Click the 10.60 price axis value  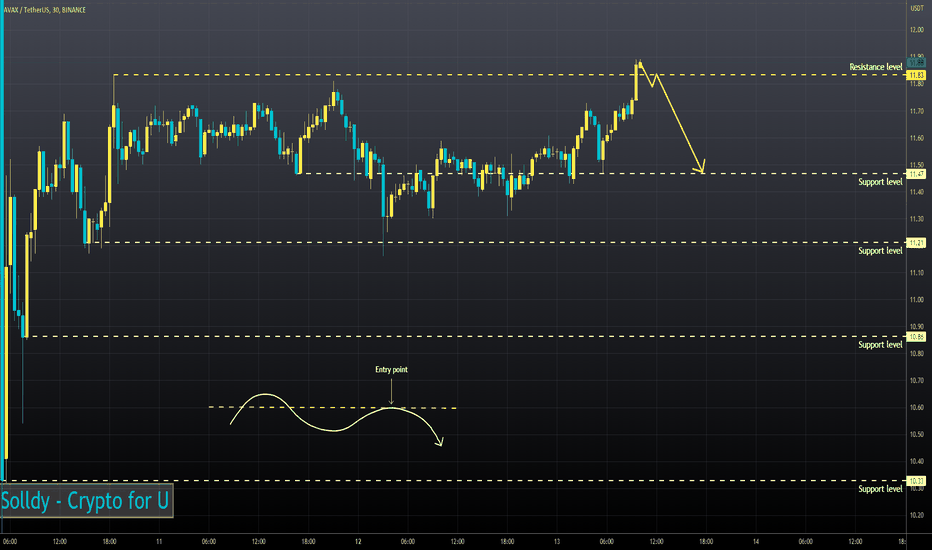(917, 407)
